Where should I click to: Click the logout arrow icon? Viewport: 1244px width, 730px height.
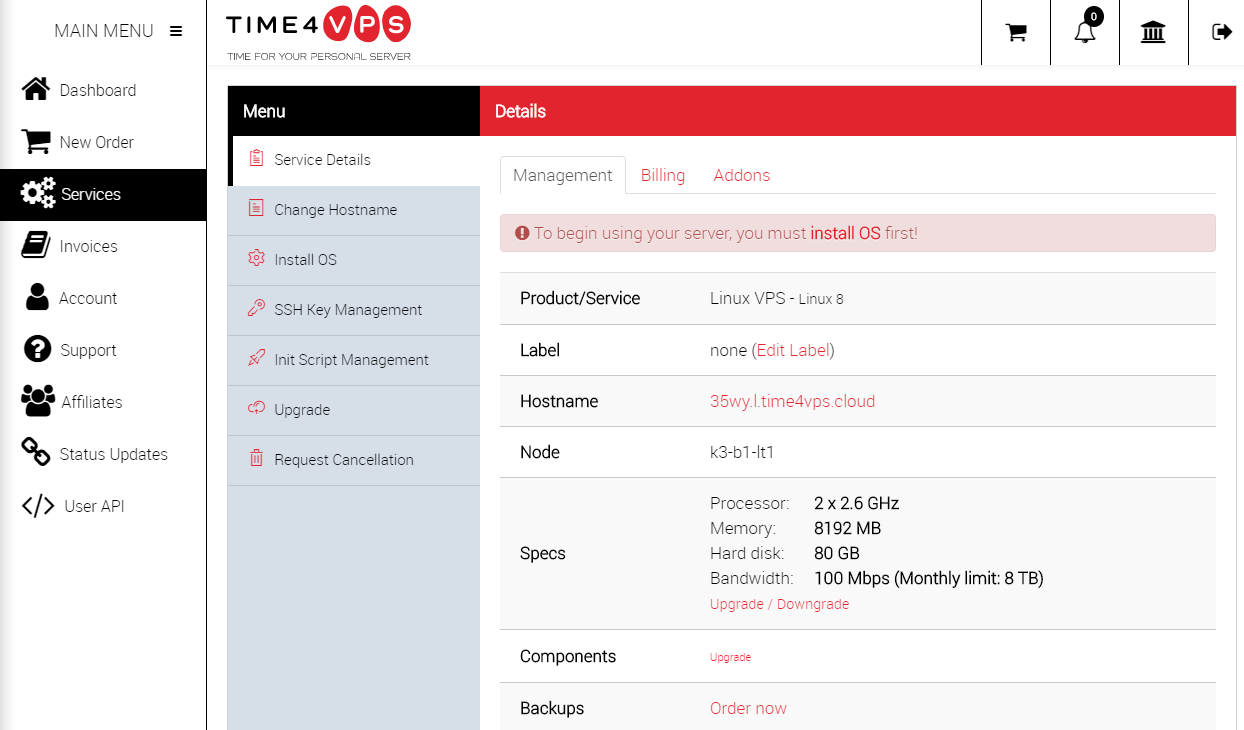[x=1221, y=32]
